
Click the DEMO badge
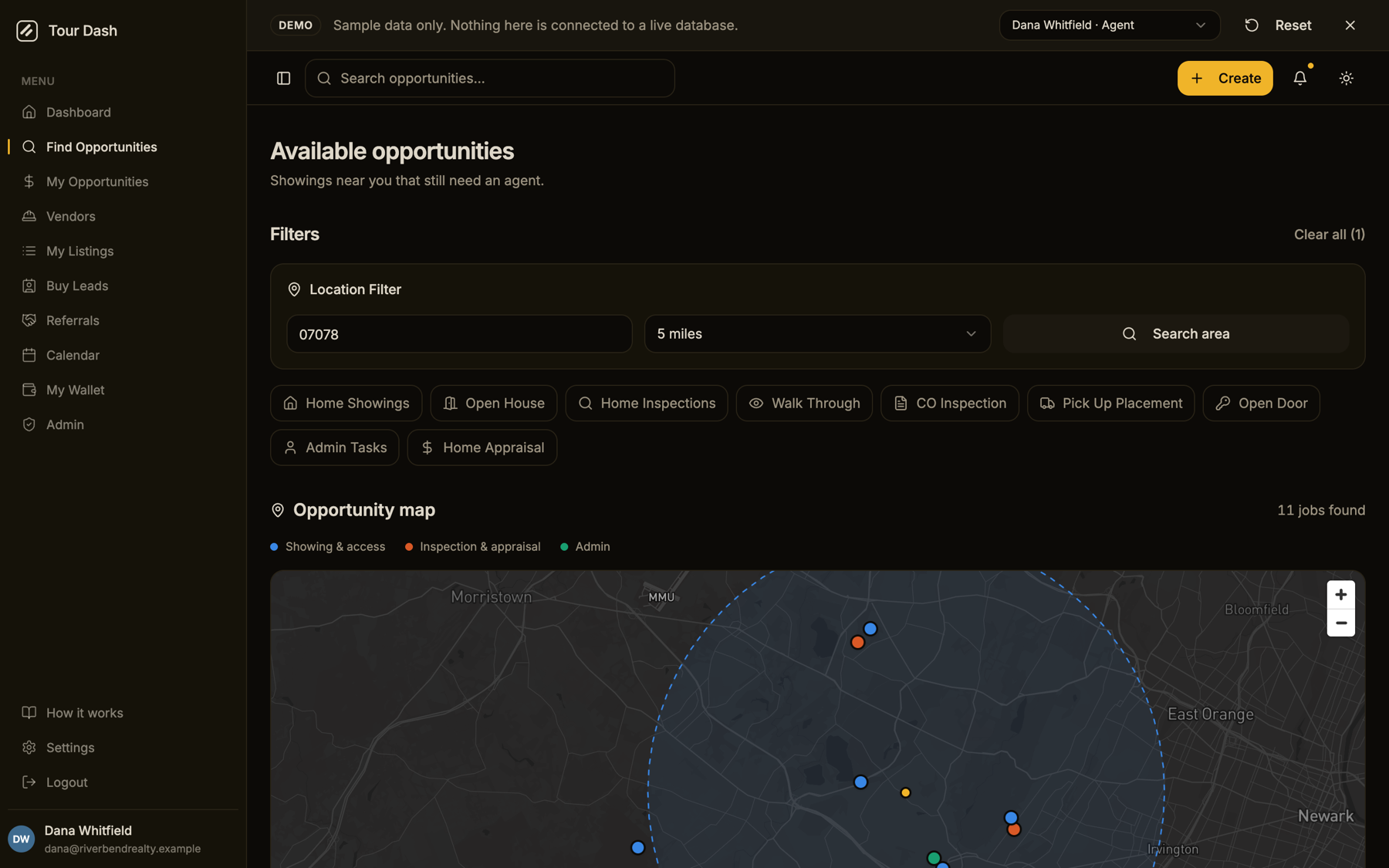click(x=296, y=25)
